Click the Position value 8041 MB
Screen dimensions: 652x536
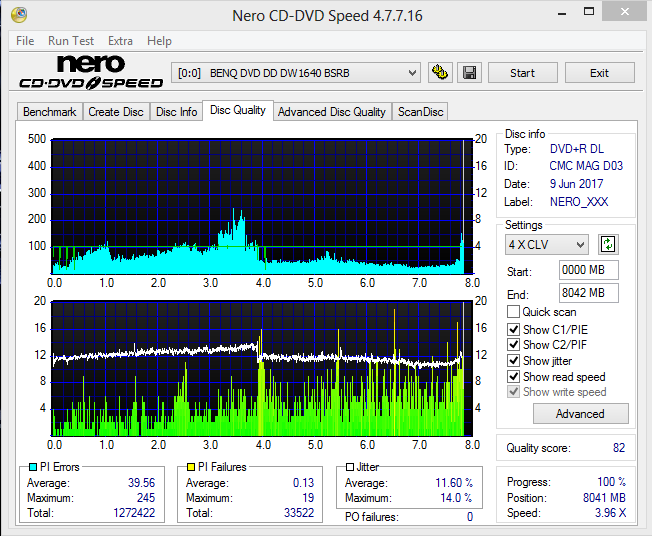604,497
